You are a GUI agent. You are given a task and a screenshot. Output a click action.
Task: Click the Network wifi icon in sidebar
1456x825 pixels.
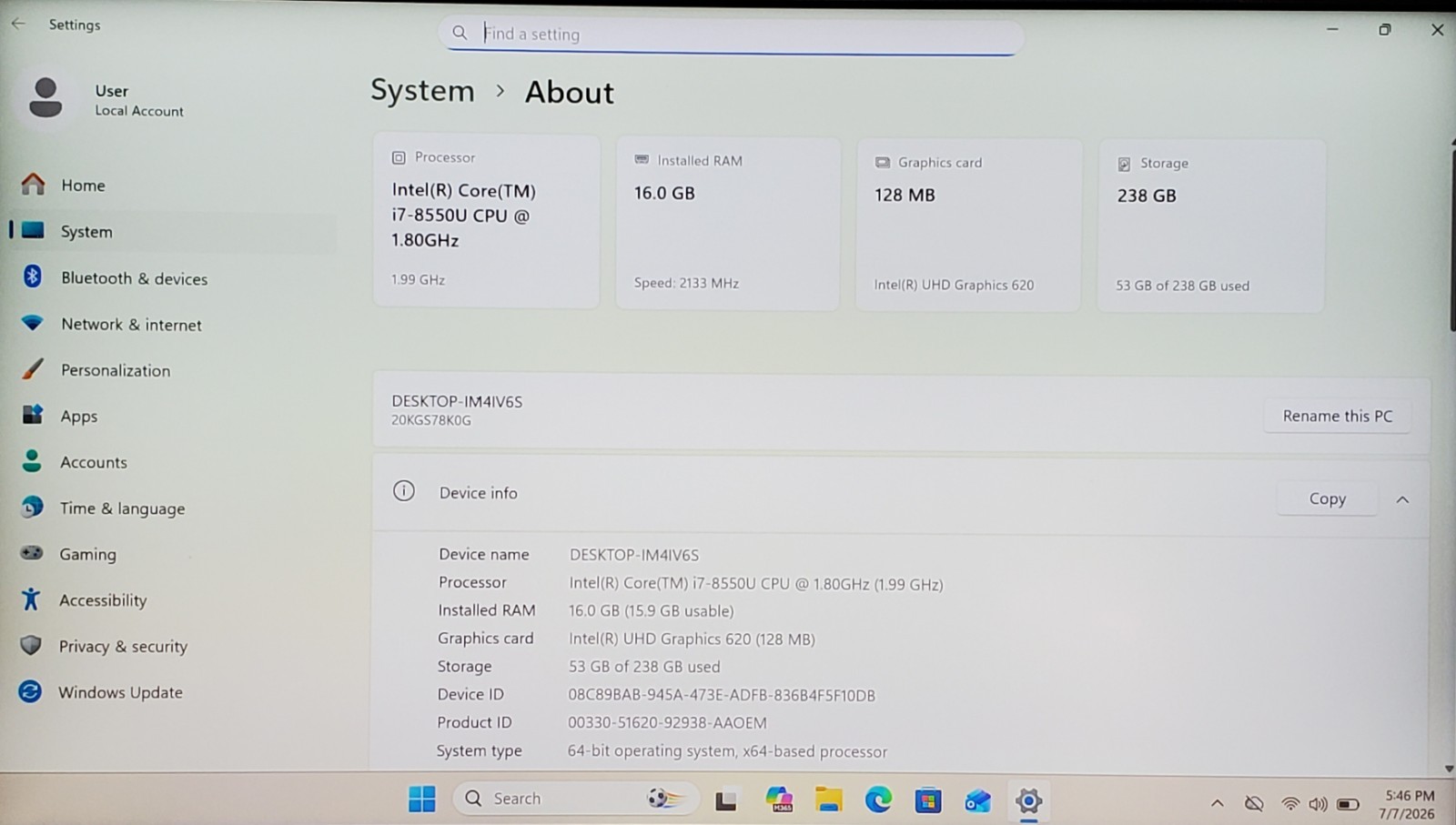(x=33, y=323)
